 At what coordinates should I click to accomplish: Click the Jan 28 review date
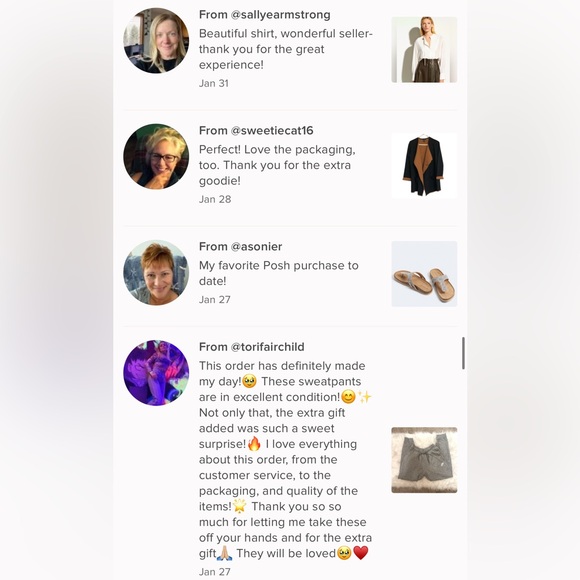[x=215, y=199]
